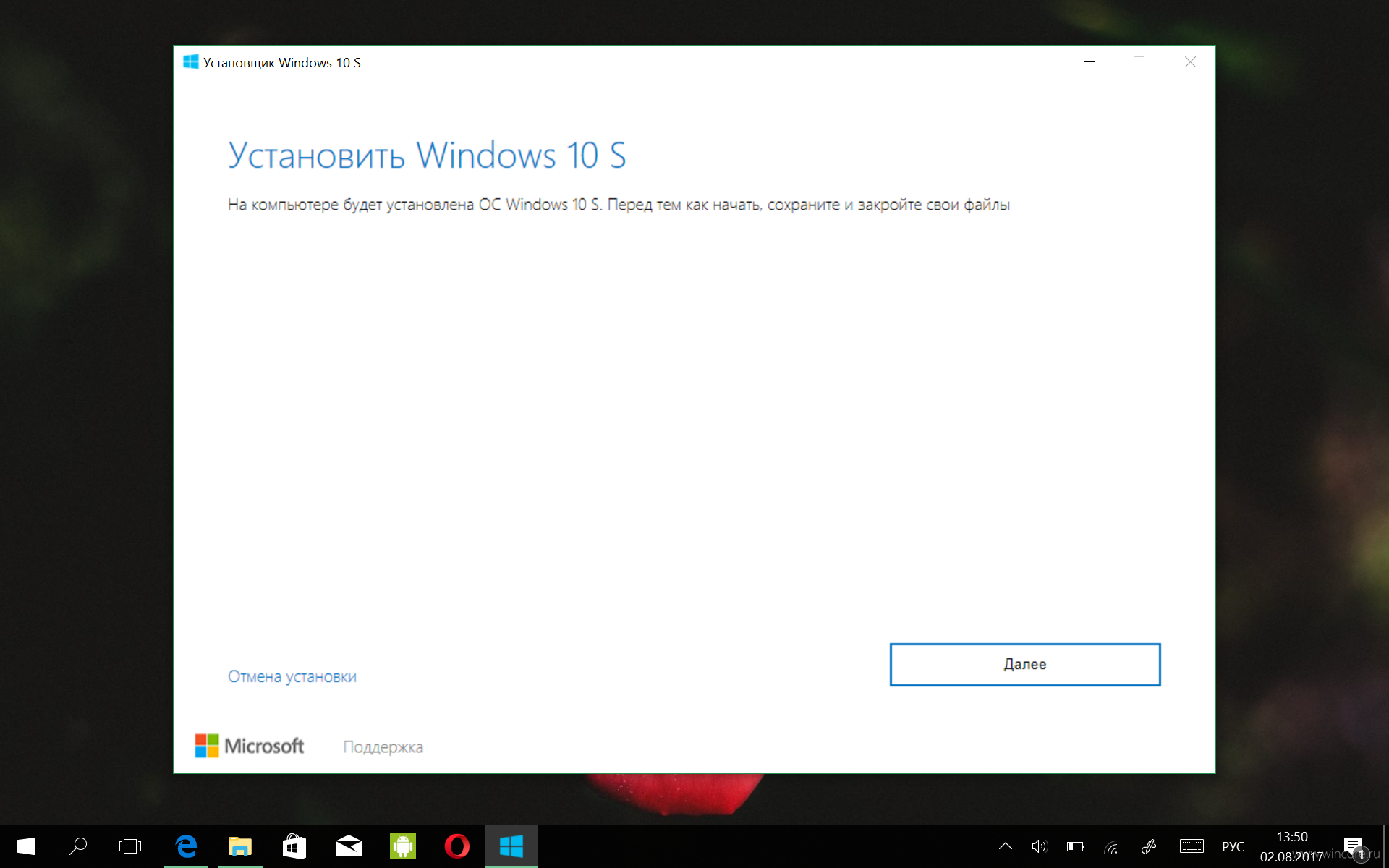Launch Microsoft Edge from the taskbar

pyautogui.click(x=186, y=846)
